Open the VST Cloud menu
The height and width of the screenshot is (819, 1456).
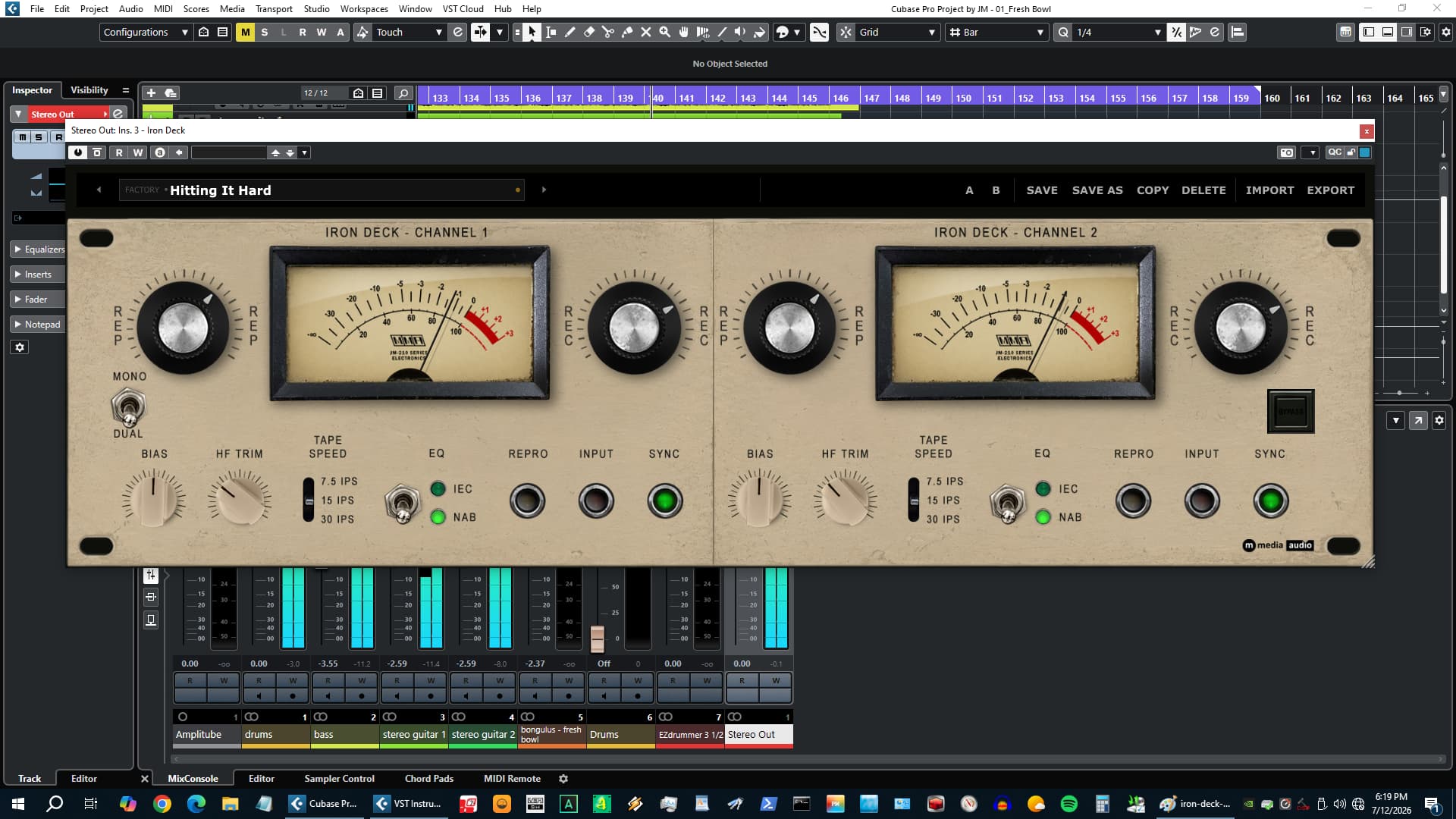click(x=463, y=8)
